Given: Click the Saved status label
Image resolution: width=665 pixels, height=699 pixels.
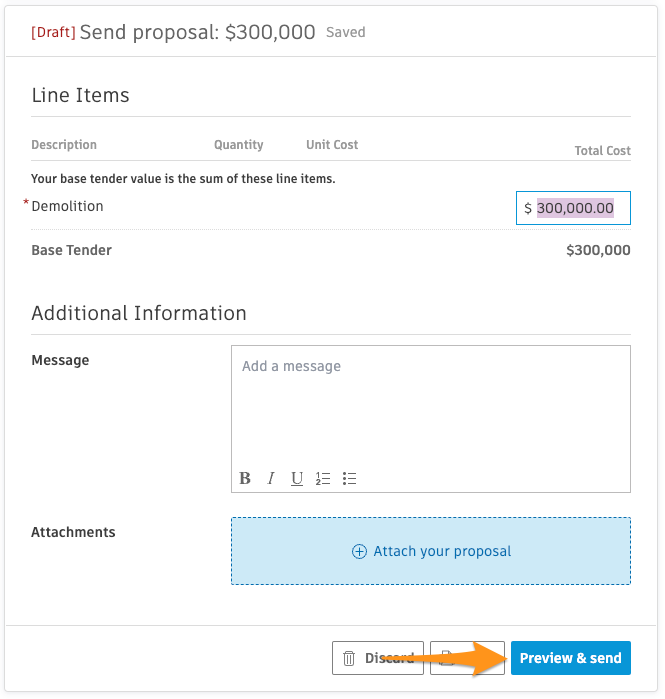Looking at the screenshot, I should click(345, 32).
